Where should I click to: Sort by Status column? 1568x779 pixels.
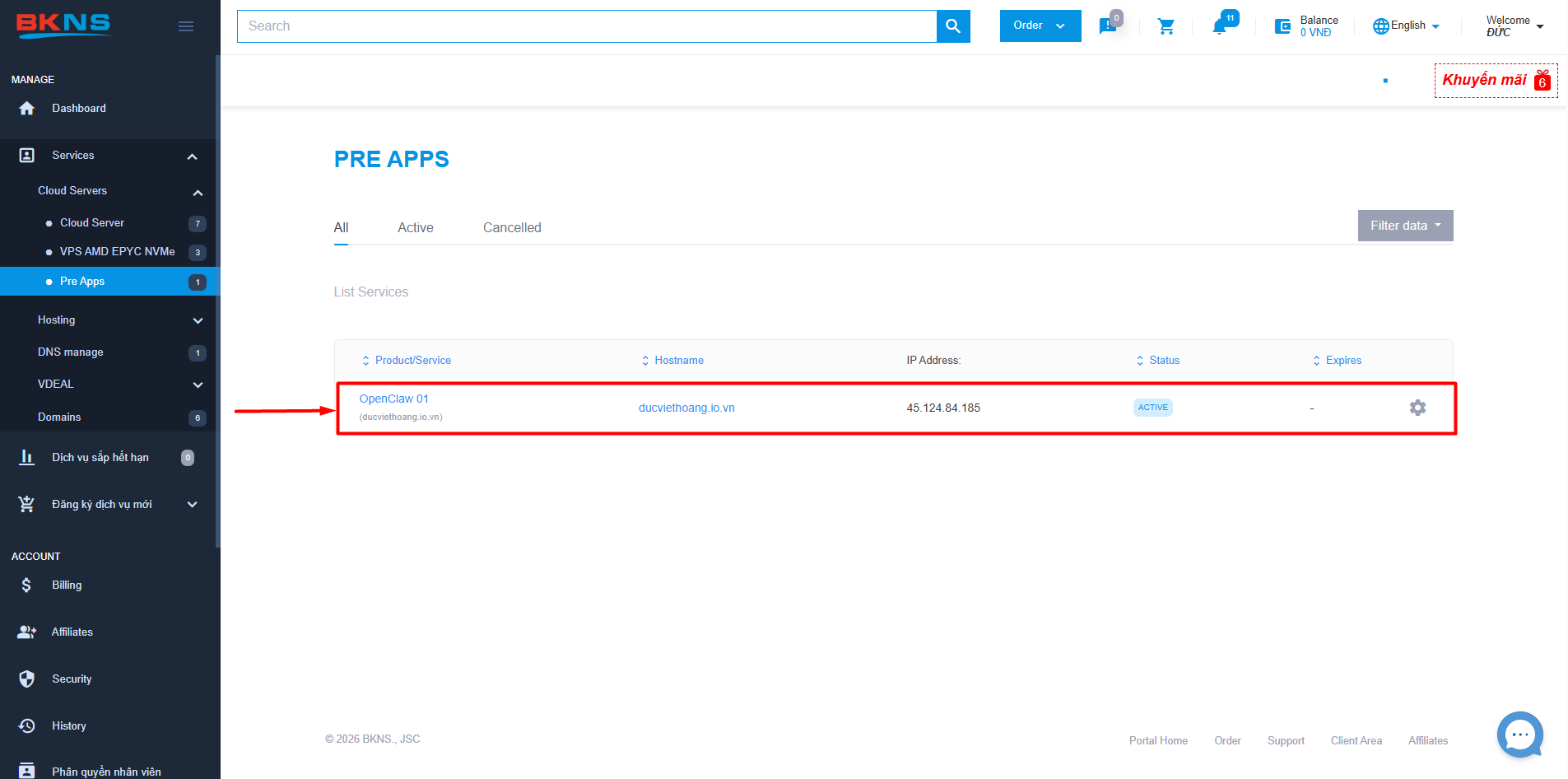[1158, 361]
